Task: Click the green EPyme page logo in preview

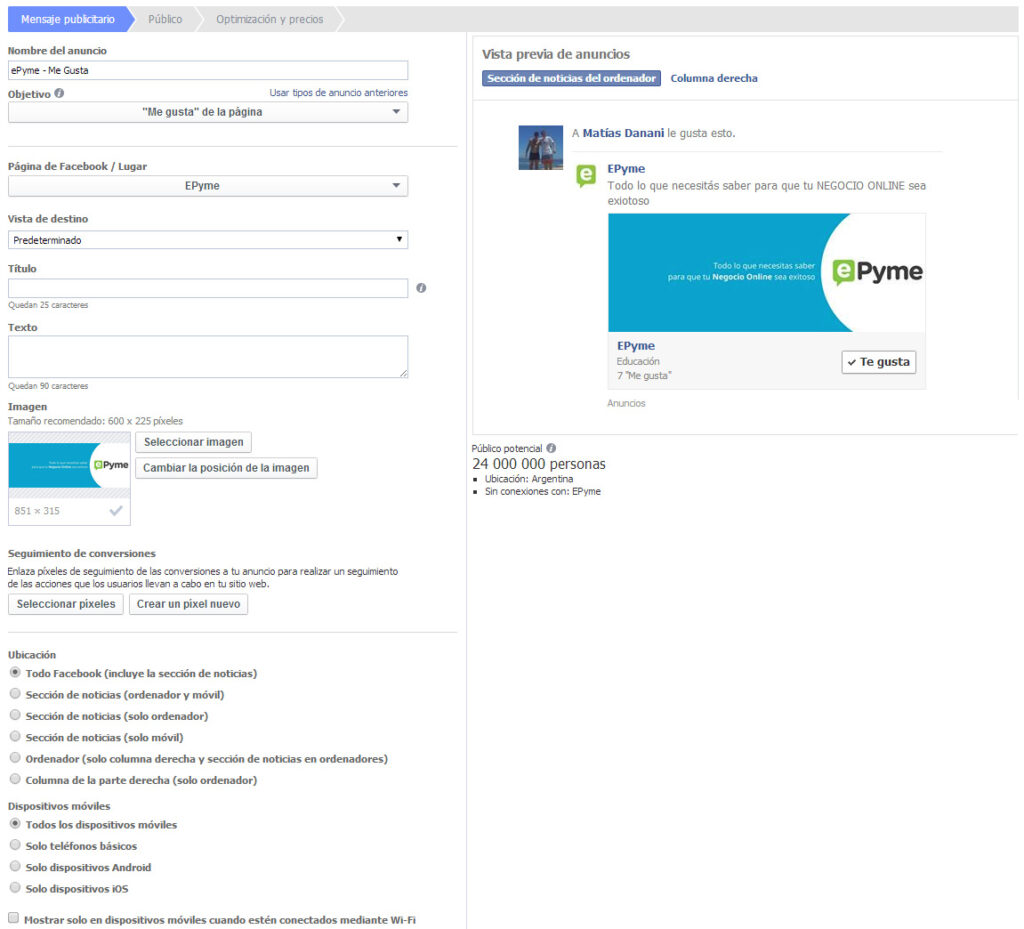Action: coord(587,176)
